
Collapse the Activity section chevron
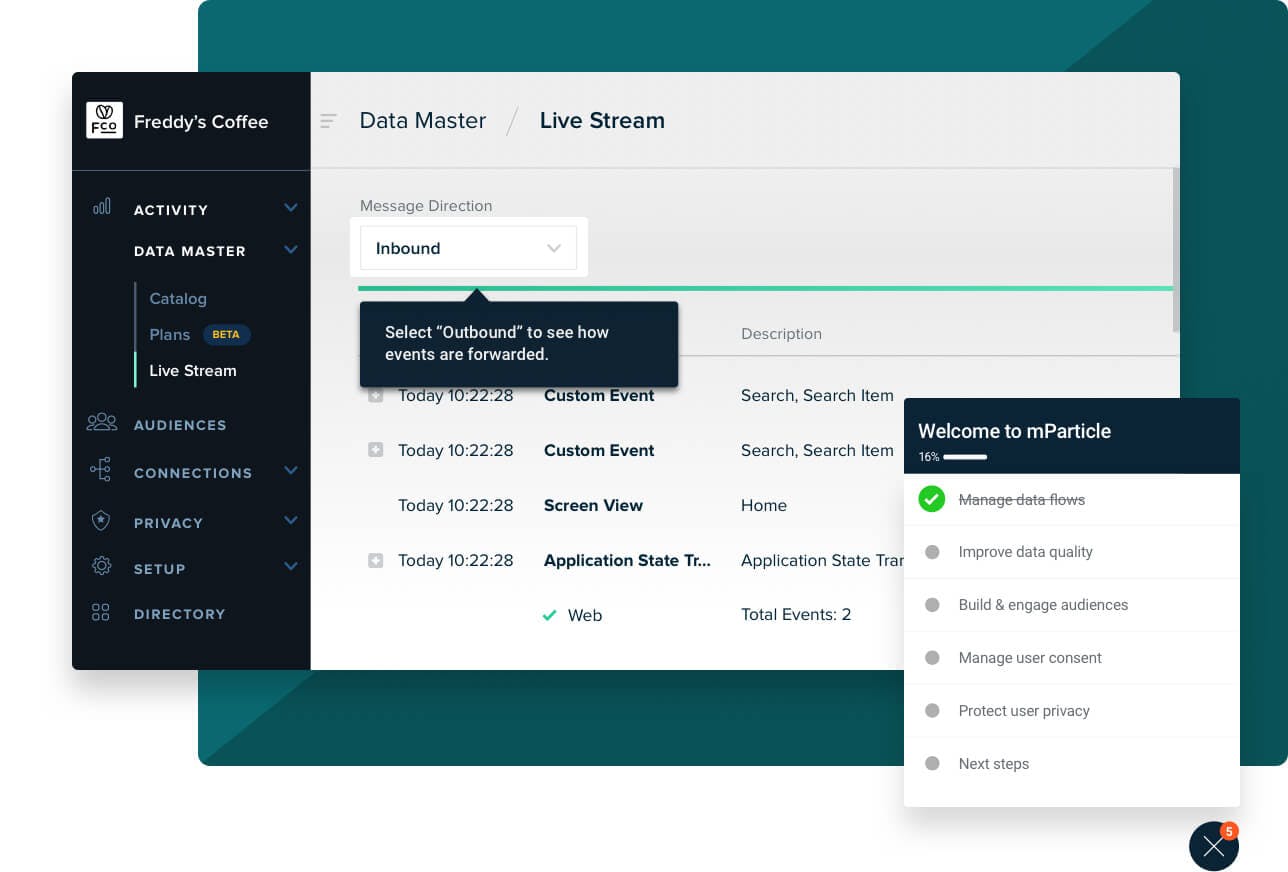pyautogui.click(x=291, y=208)
